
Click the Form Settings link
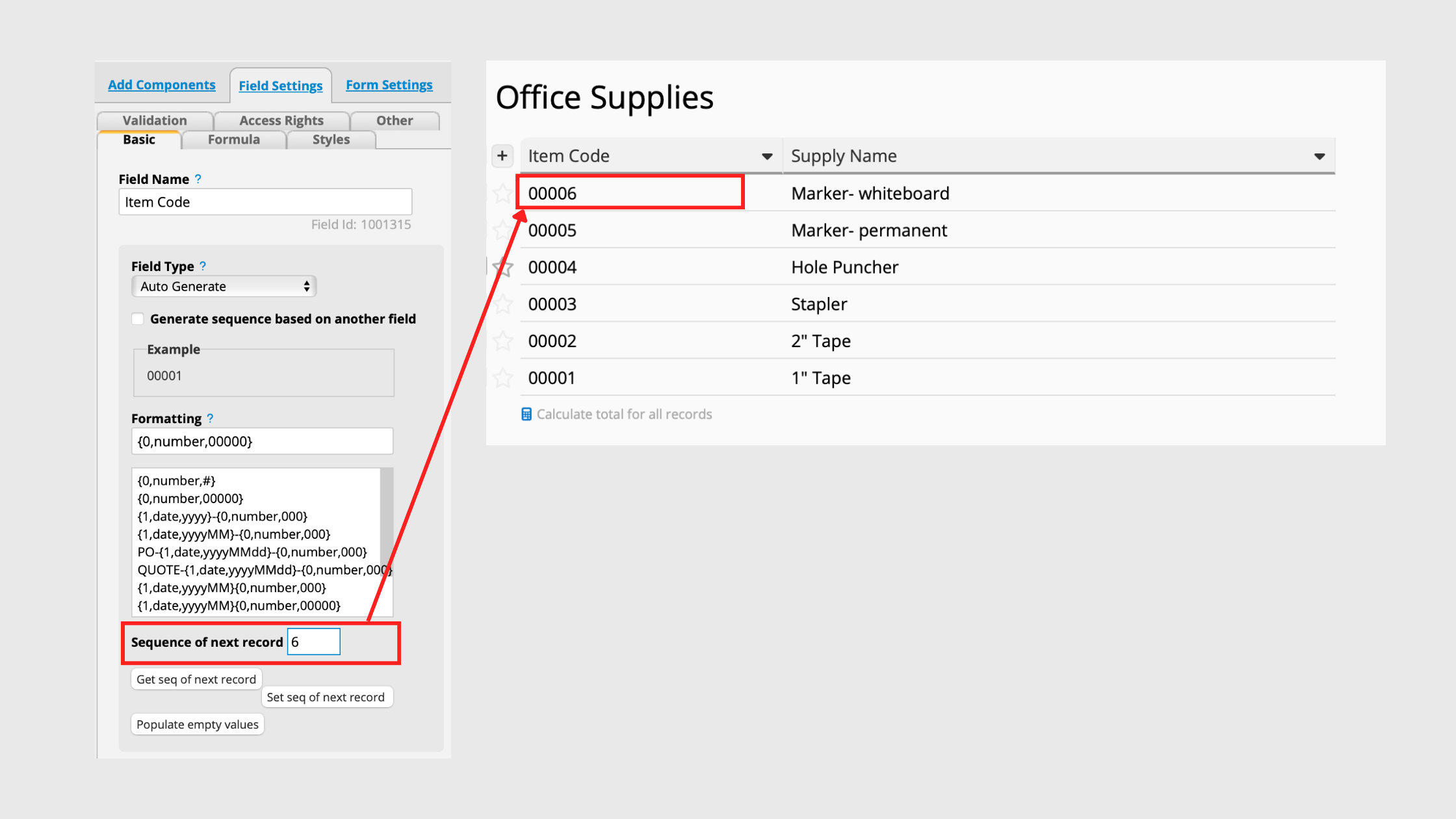[x=389, y=85]
